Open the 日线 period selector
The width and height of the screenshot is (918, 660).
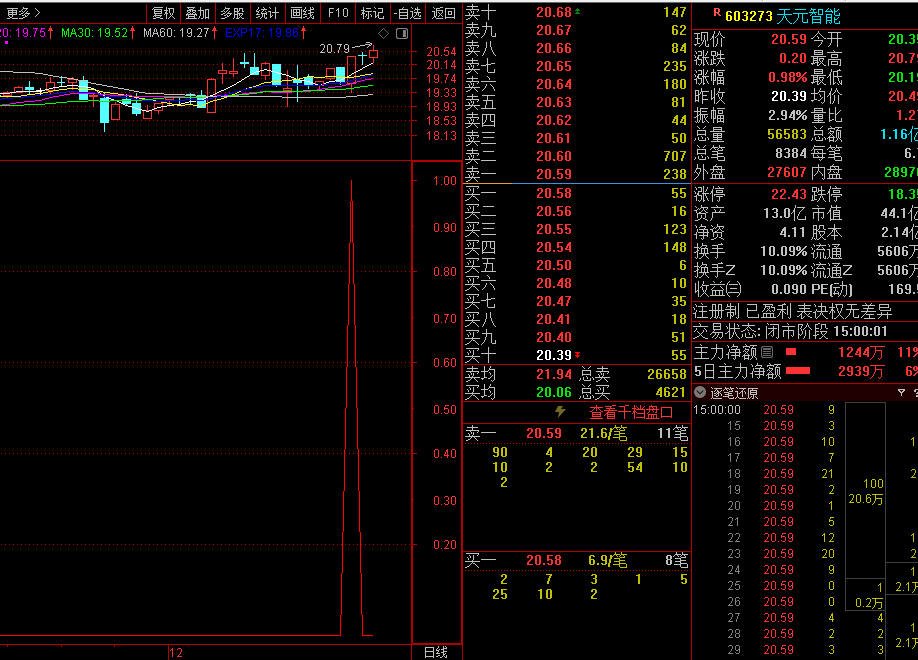click(x=436, y=652)
